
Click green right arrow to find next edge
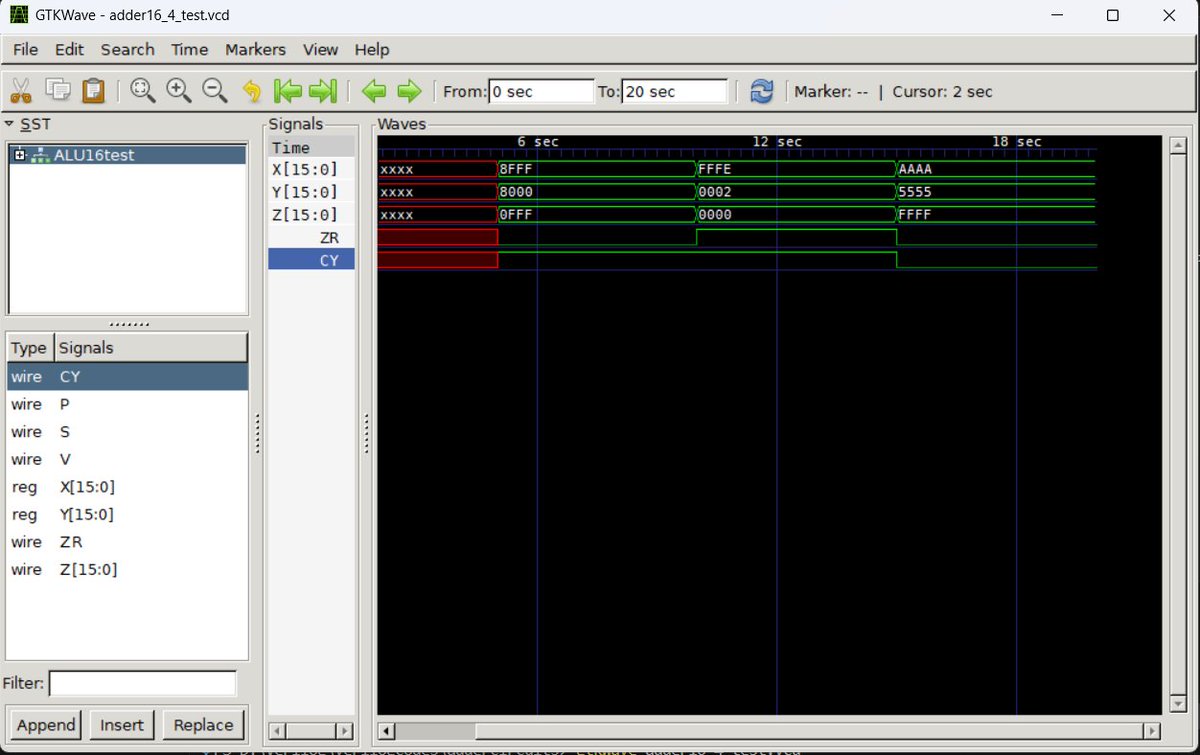coord(409,91)
